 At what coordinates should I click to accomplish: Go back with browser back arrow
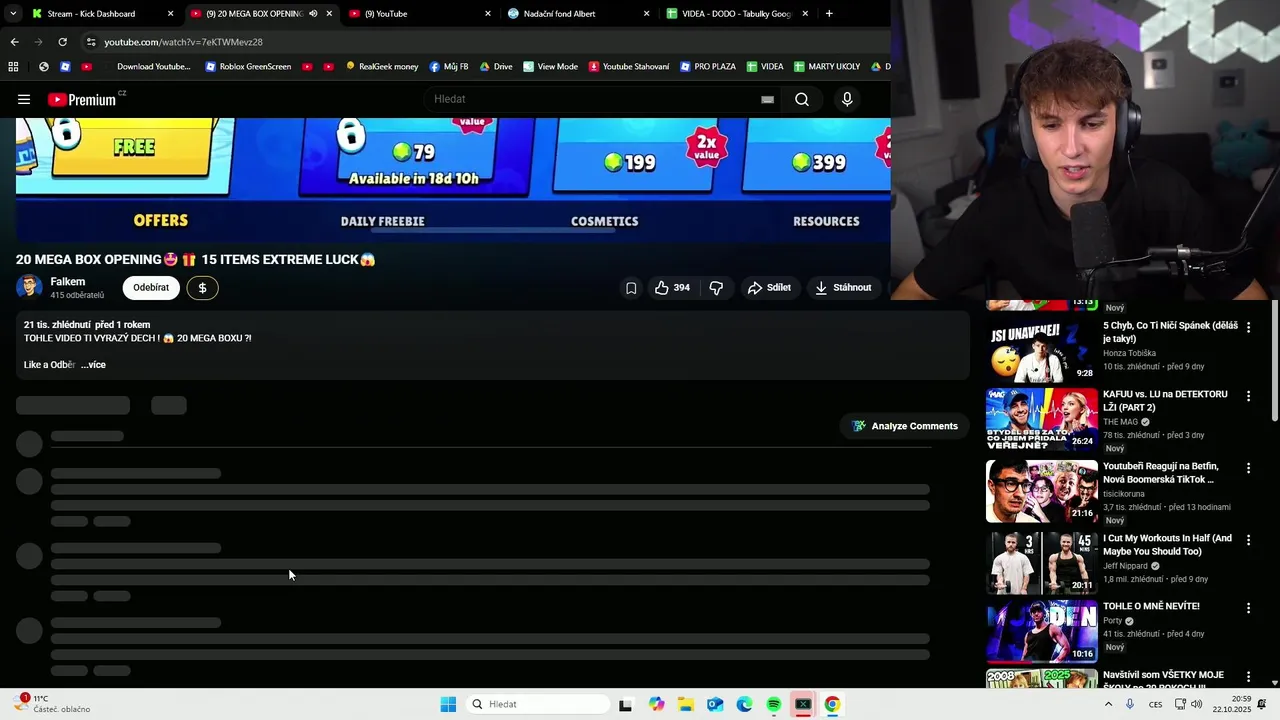(x=14, y=42)
